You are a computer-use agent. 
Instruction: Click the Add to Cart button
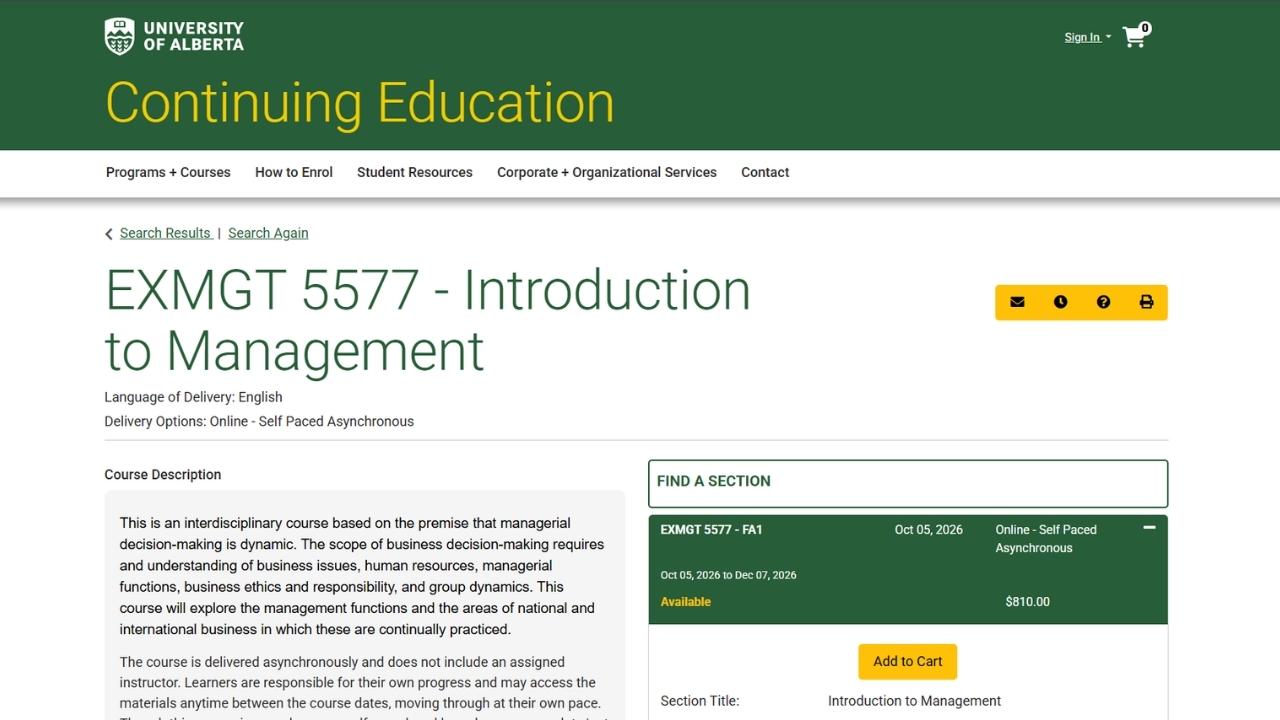pyautogui.click(x=908, y=661)
